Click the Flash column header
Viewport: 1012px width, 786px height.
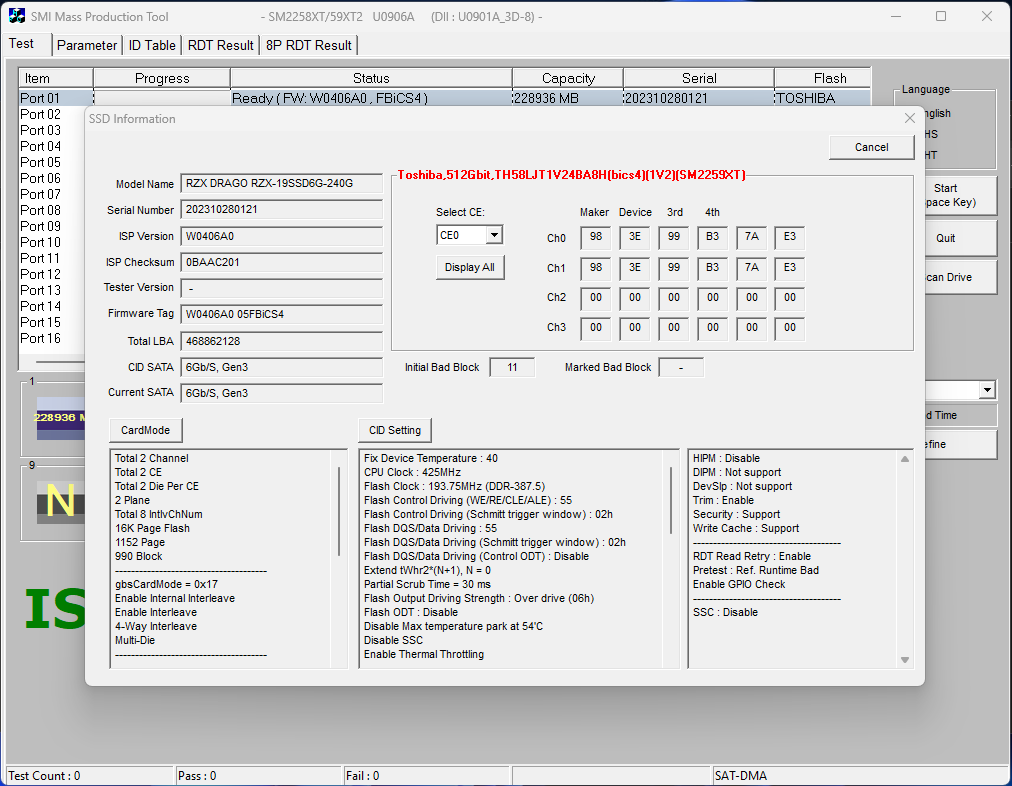tap(829, 78)
